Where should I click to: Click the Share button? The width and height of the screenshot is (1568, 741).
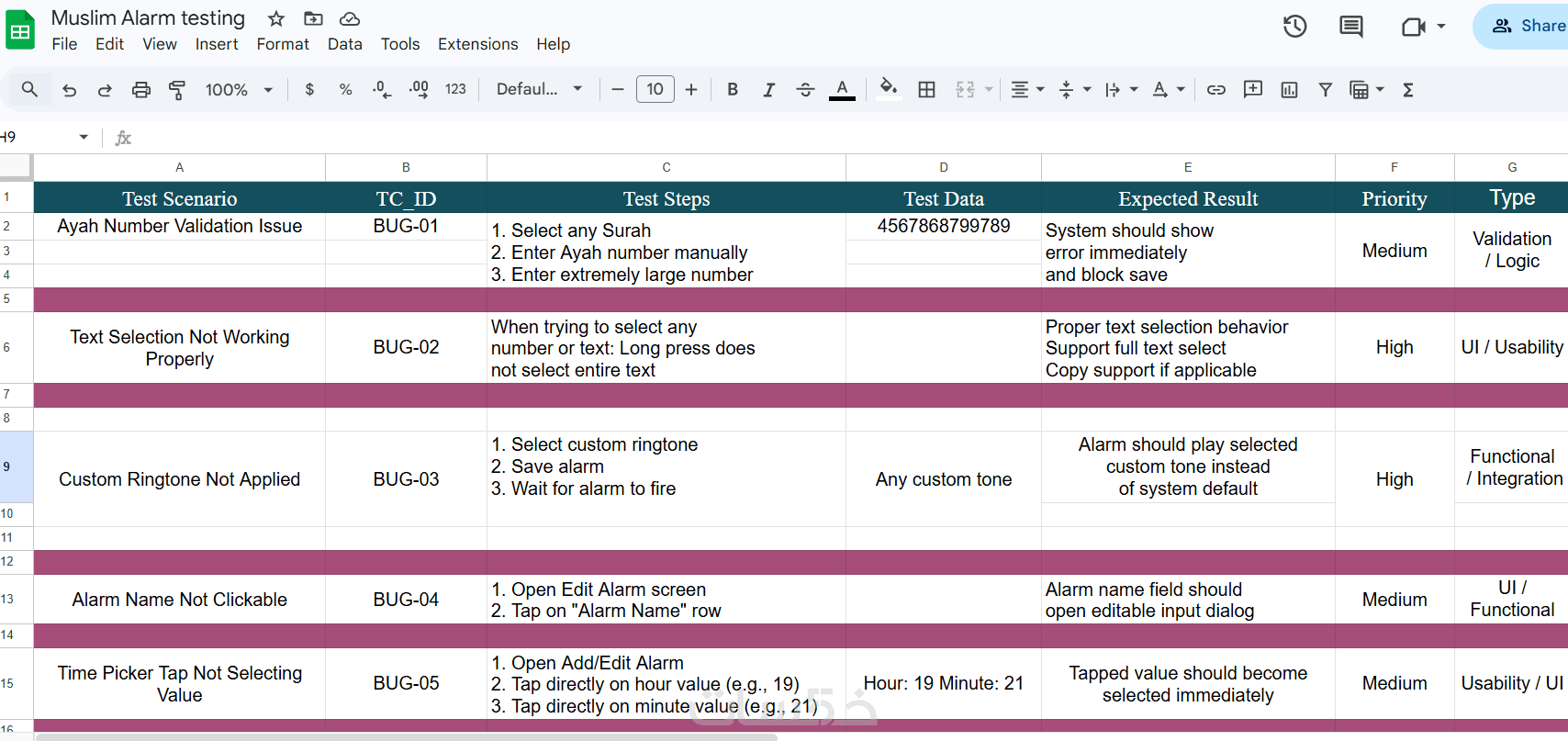click(1521, 26)
